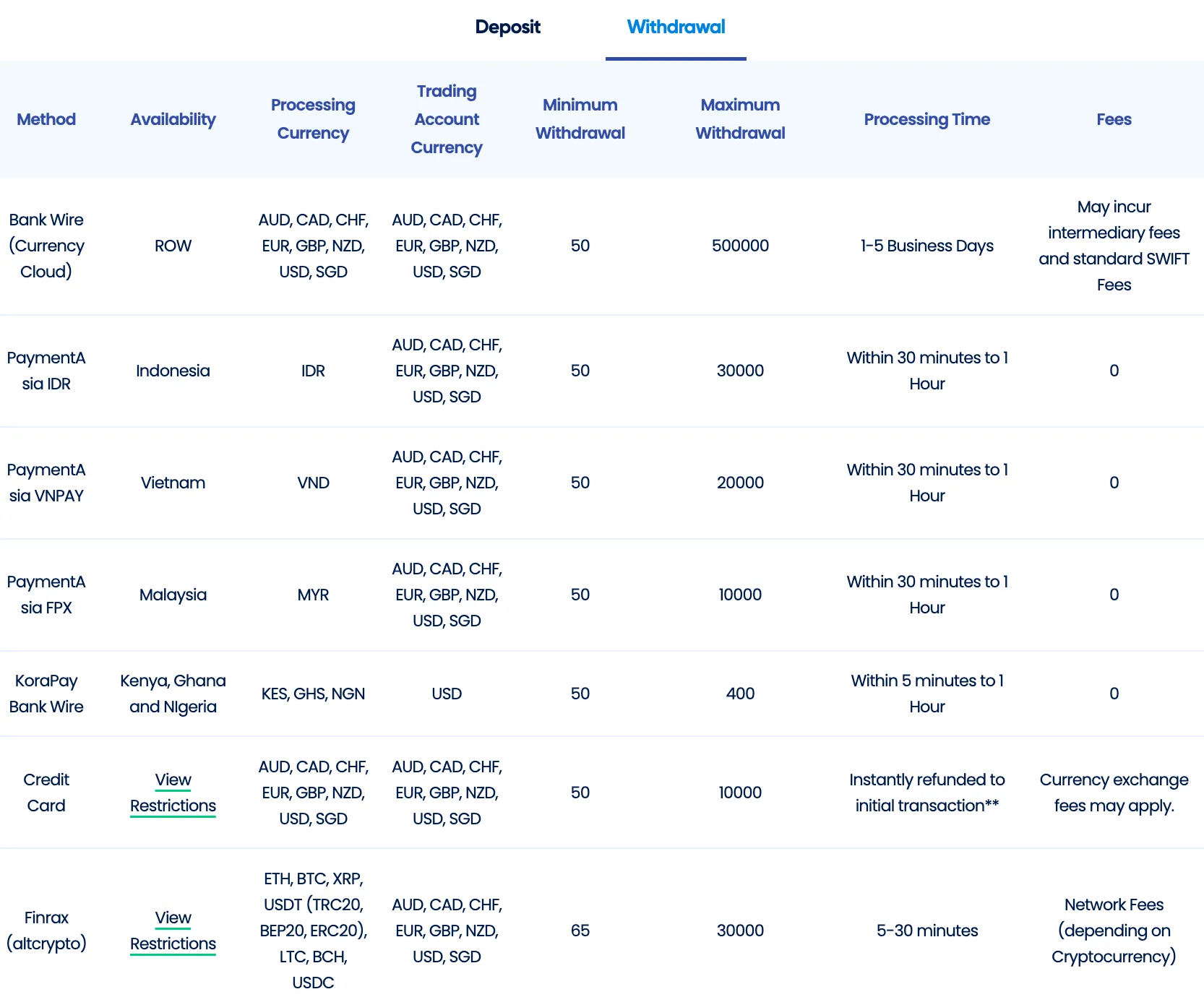The image size is (1204, 997).
Task: Click the Instantly refunded to initial transaction cell
Action: pyautogui.click(x=927, y=793)
